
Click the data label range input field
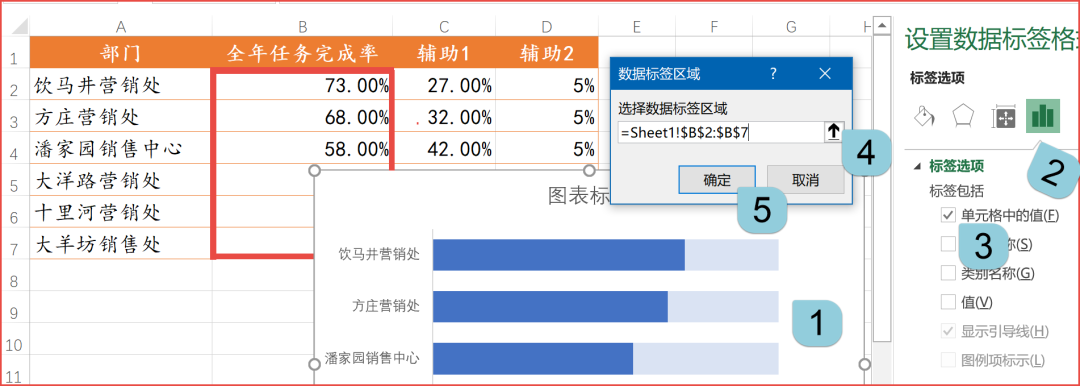pos(720,132)
